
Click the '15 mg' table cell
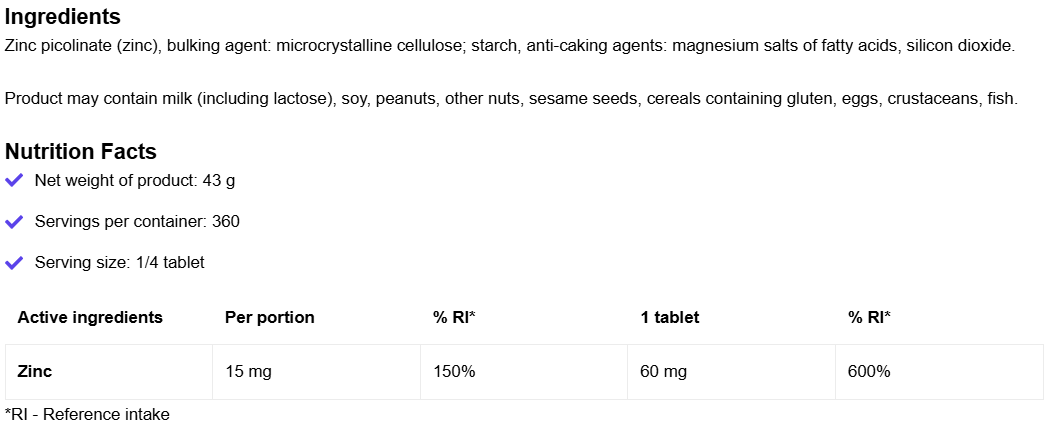tap(249, 372)
